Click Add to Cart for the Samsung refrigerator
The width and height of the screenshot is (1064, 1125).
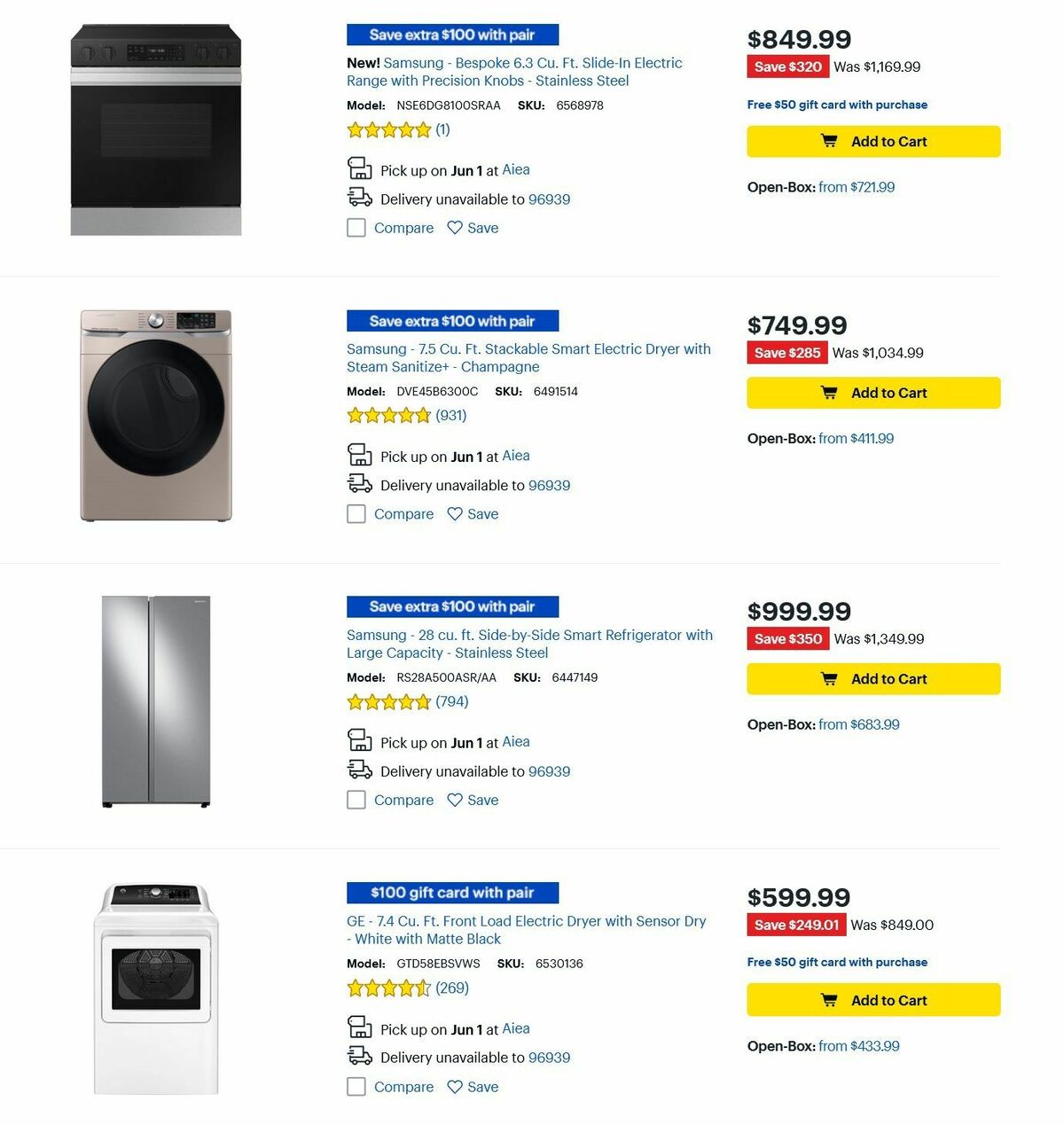(x=872, y=678)
